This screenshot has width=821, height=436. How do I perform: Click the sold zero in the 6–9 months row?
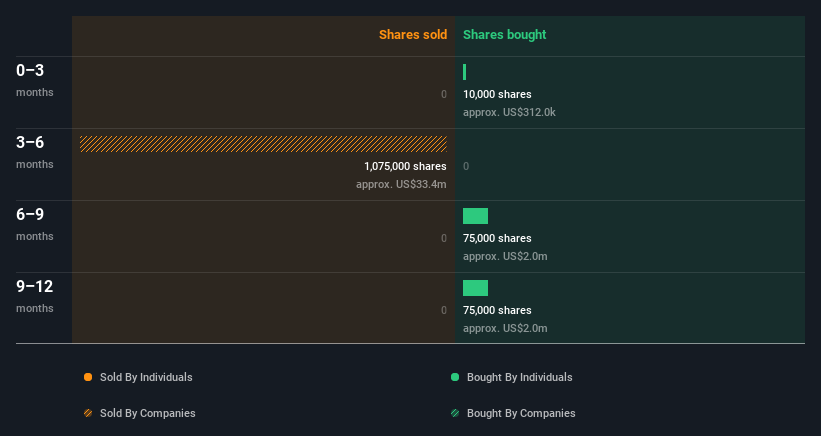point(444,238)
